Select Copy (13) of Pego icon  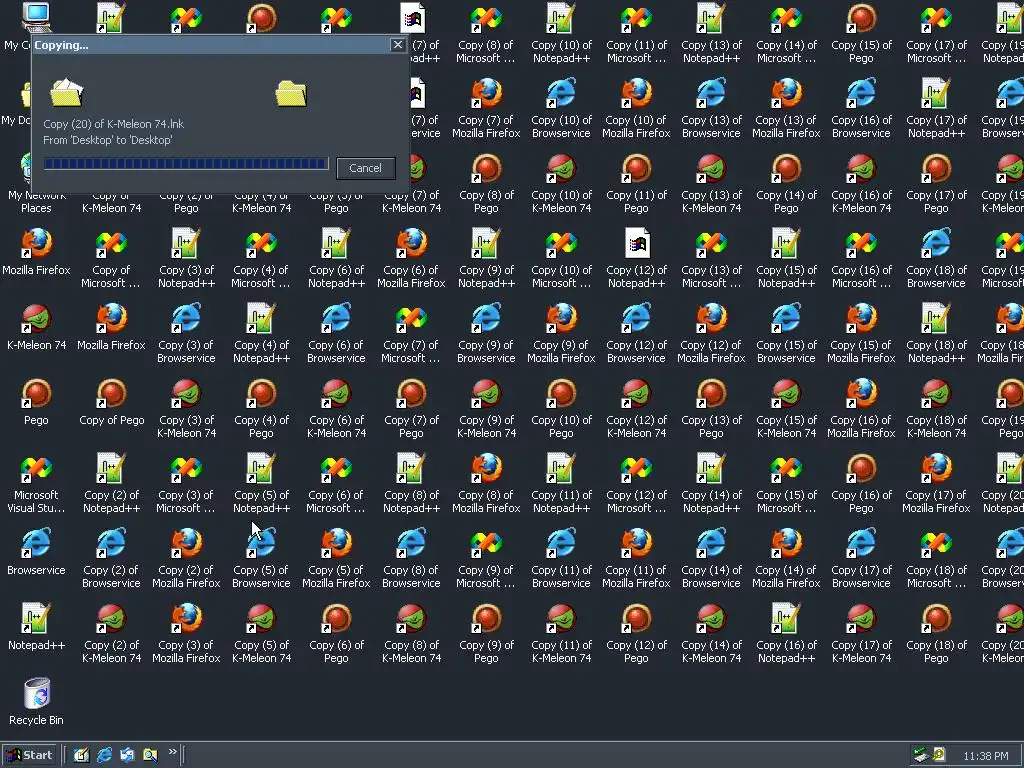click(711, 393)
